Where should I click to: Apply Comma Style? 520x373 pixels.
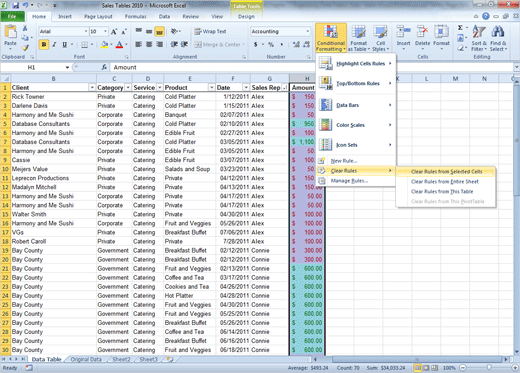(282, 44)
